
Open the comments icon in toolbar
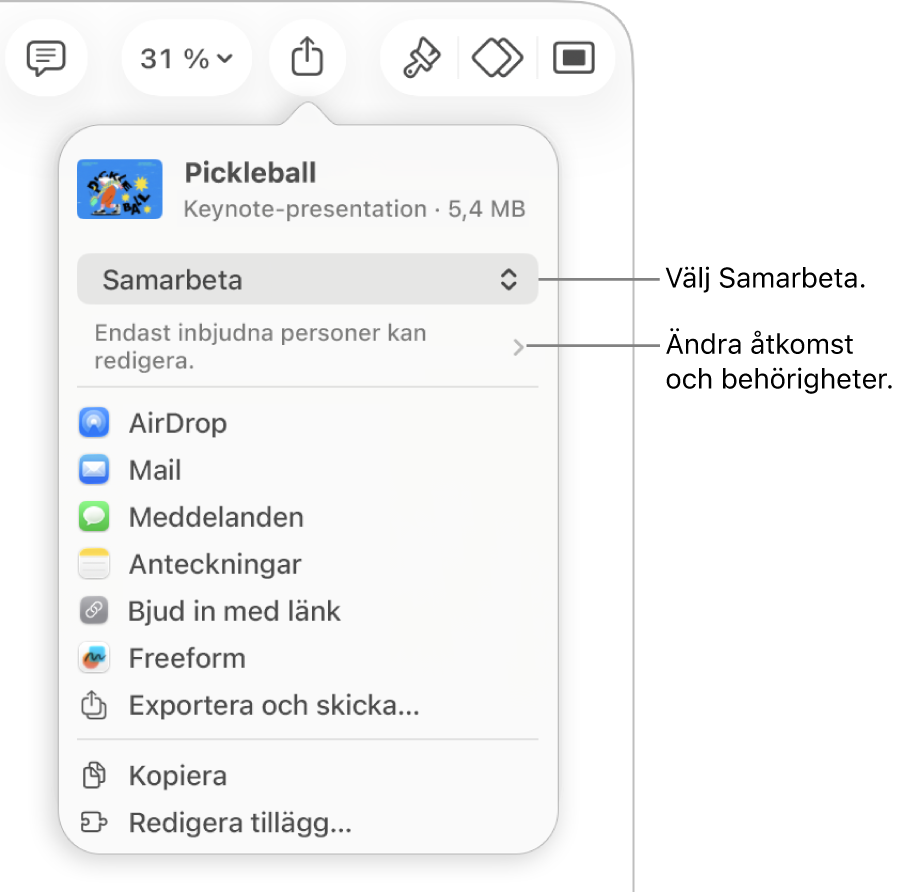46,58
